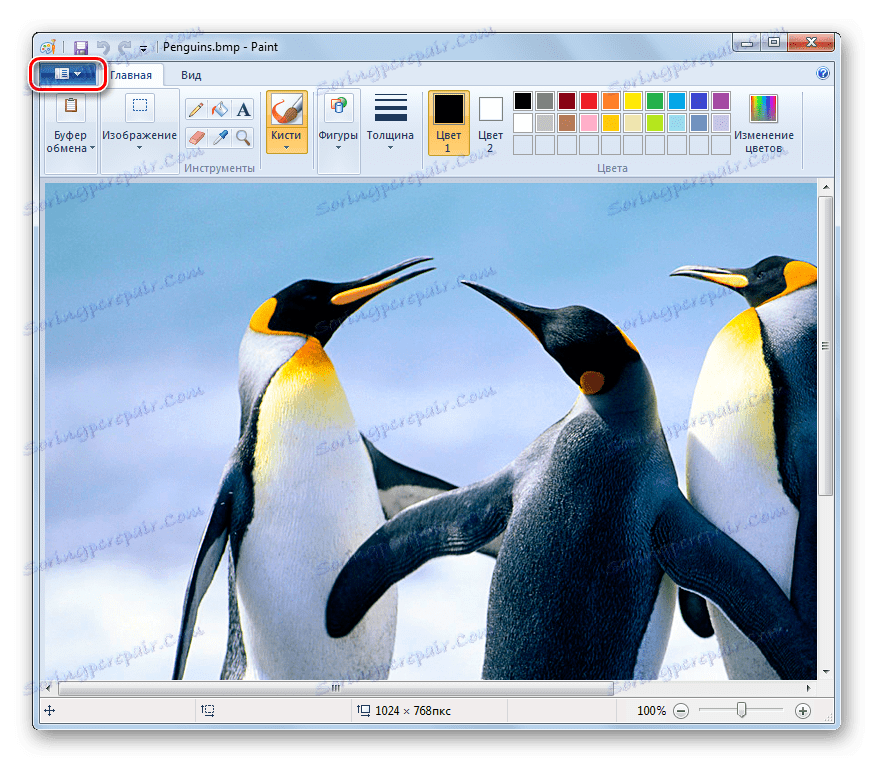This screenshot has width=874, height=763.
Task: Pick the brown color swatch
Action: coord(567,123)
